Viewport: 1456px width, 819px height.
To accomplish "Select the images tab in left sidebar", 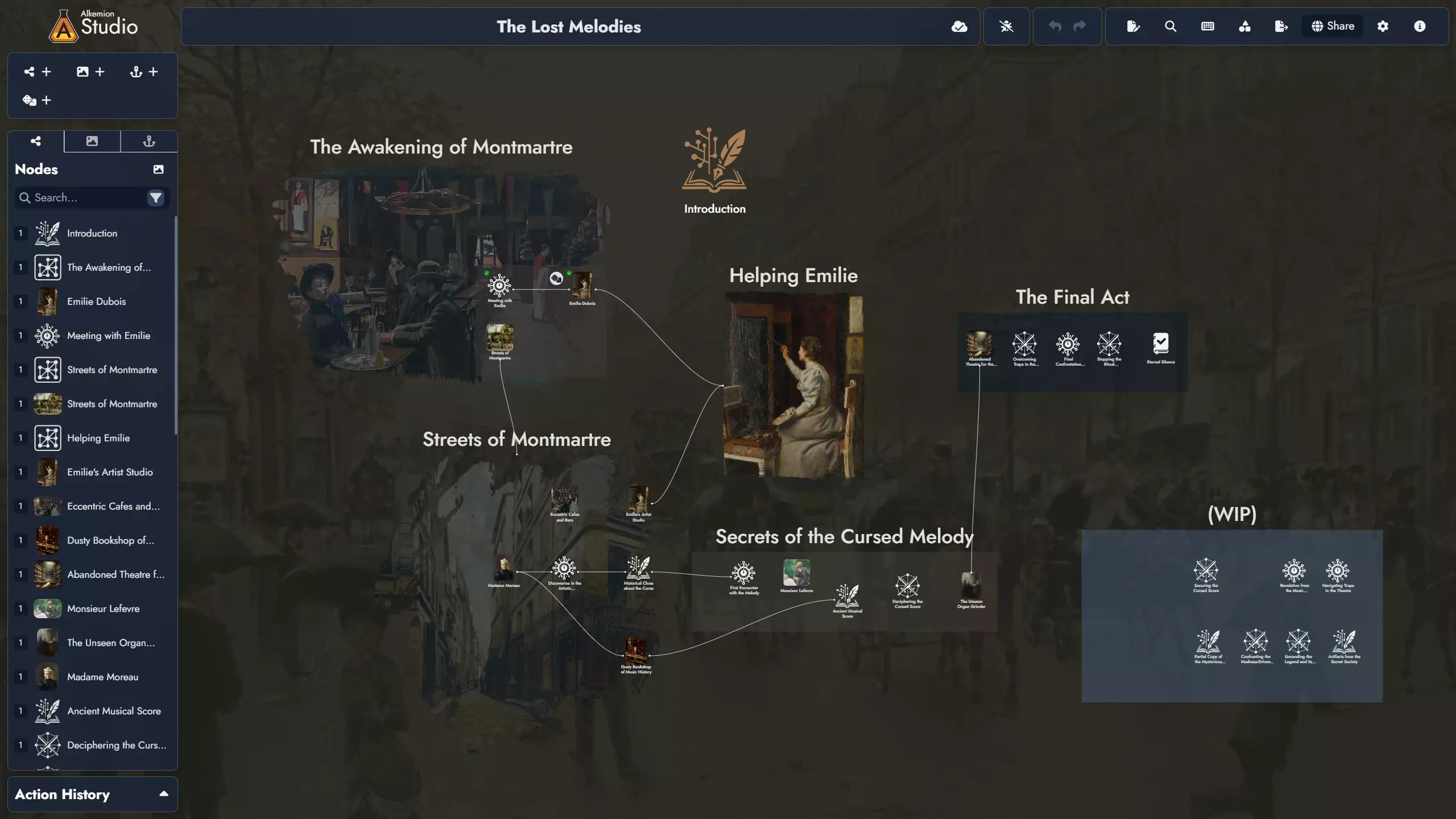I will coord(92,141).
